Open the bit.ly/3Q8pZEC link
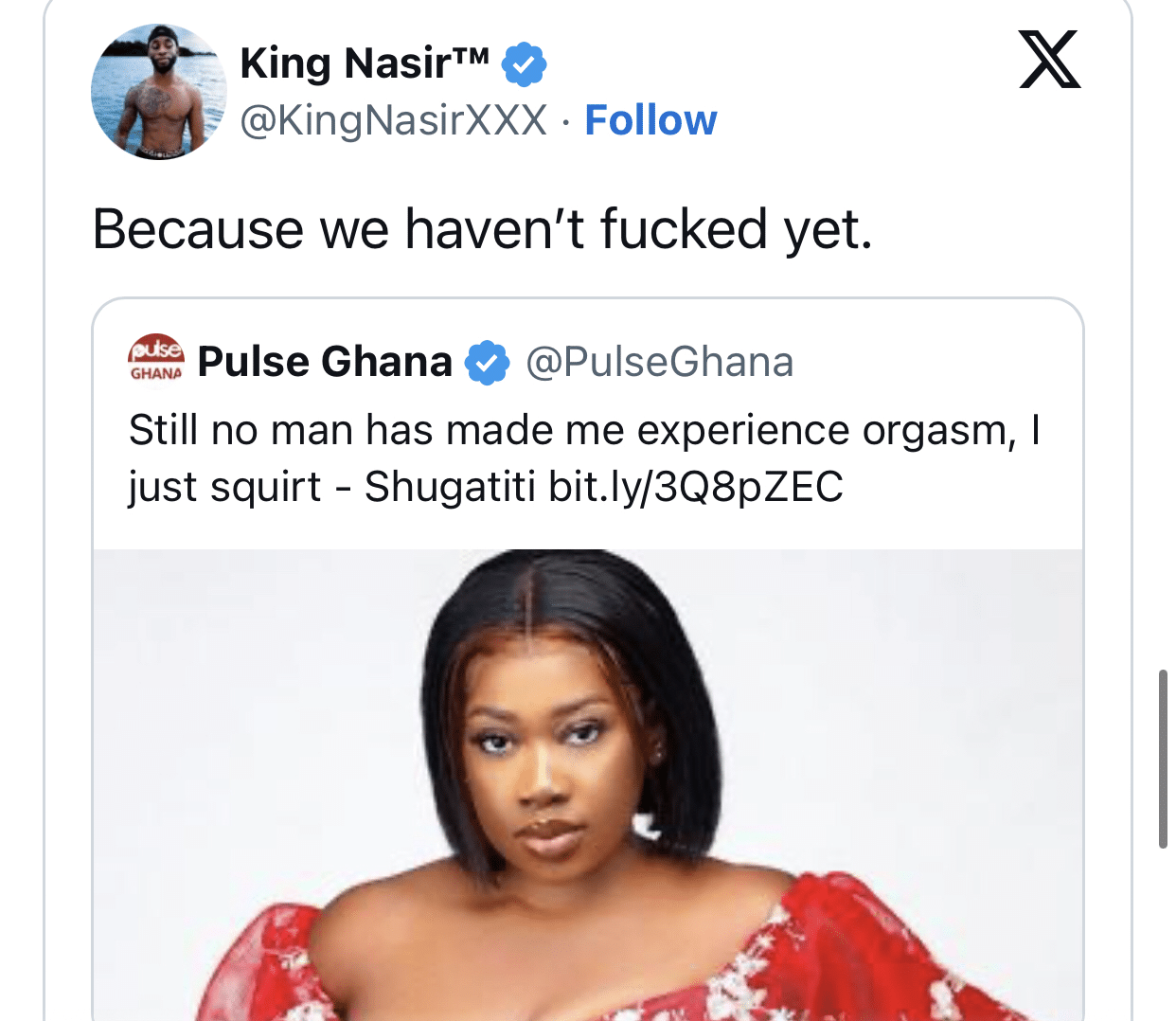Viewport: 1176px width, 1021px height. point(696,487)
